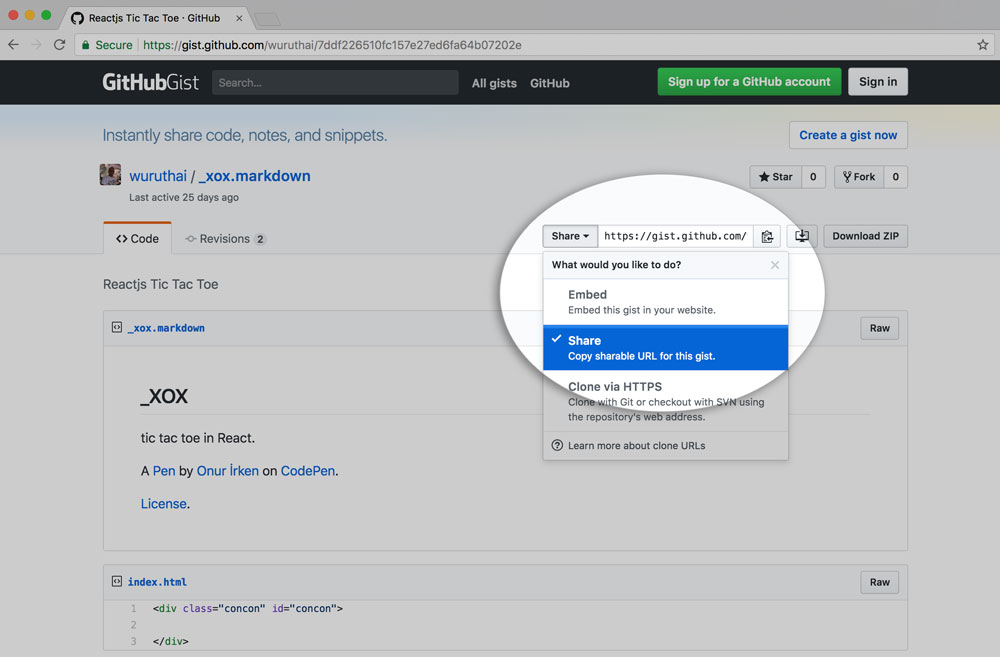Viewport: 1000px width, 657px height.
Task: Bookmark this page with the star icon
Action: [x=983, y=45]
